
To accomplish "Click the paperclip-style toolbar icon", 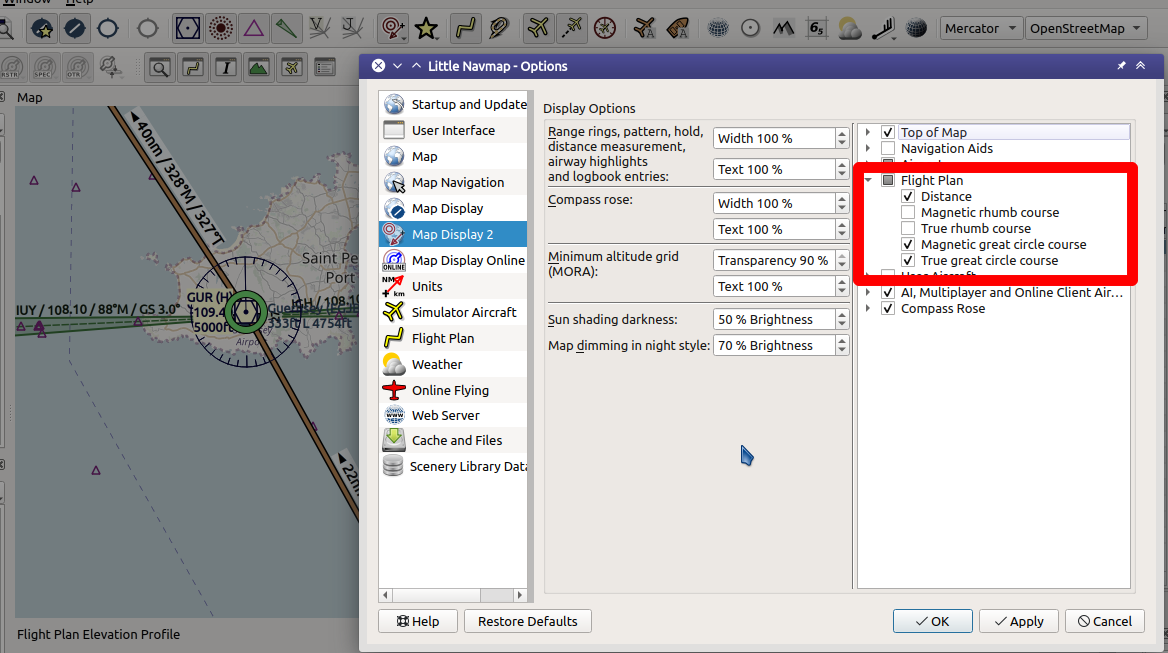I will (498, 29).
